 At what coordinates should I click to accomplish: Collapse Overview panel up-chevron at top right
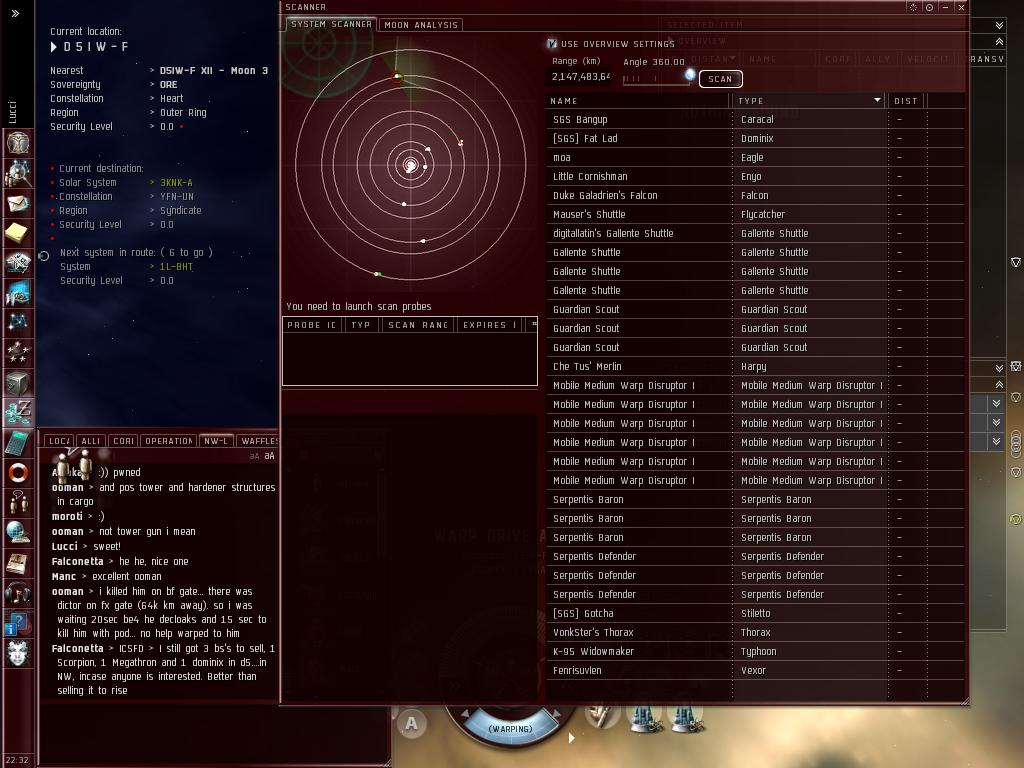999,41
